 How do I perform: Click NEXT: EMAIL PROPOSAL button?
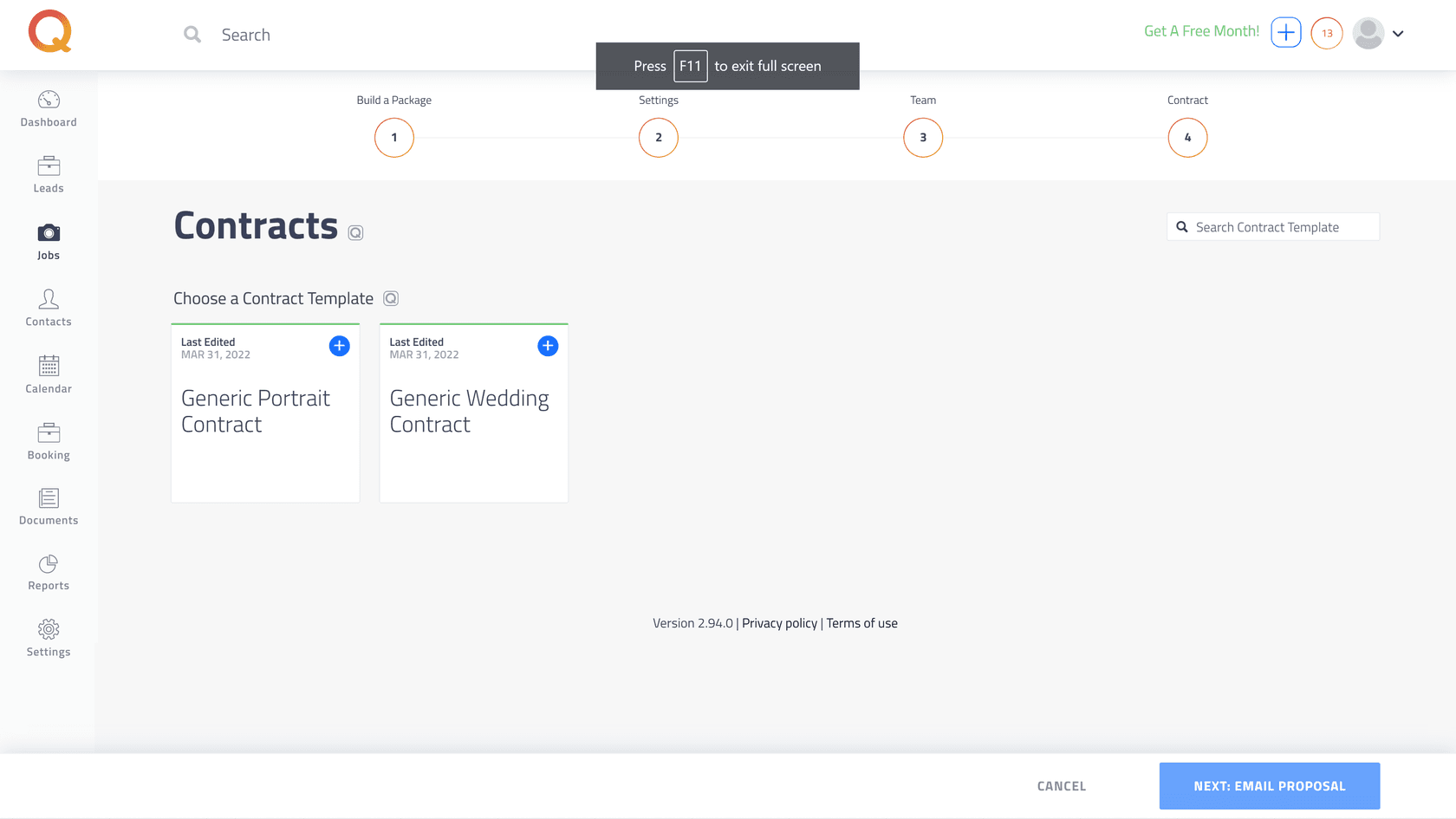[x=1270, y=786]
